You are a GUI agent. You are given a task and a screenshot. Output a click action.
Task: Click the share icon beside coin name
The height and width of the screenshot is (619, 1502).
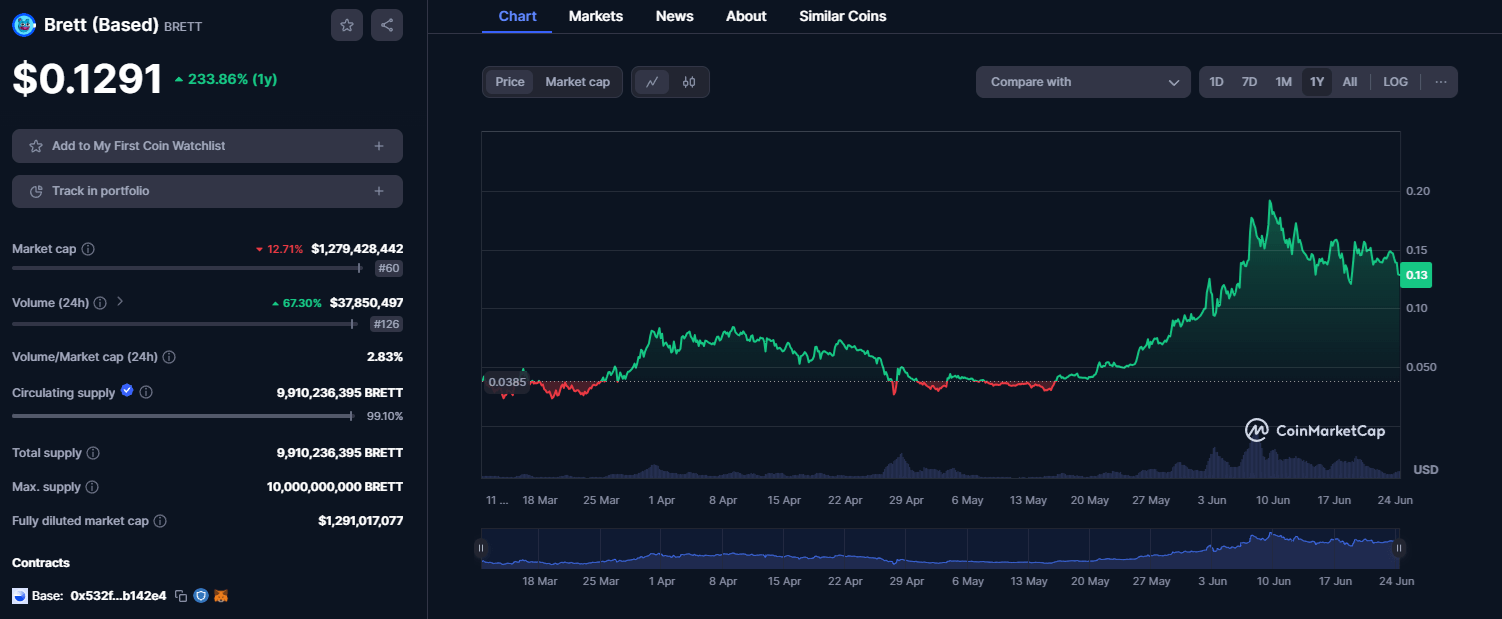pos(387,25)
